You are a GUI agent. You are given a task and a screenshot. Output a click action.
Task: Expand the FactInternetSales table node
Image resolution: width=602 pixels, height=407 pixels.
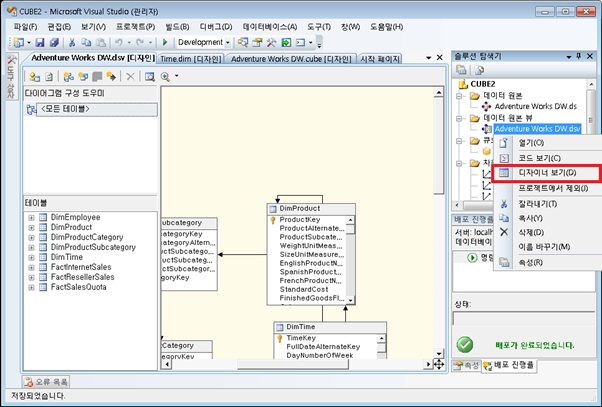tap(31, 268)
